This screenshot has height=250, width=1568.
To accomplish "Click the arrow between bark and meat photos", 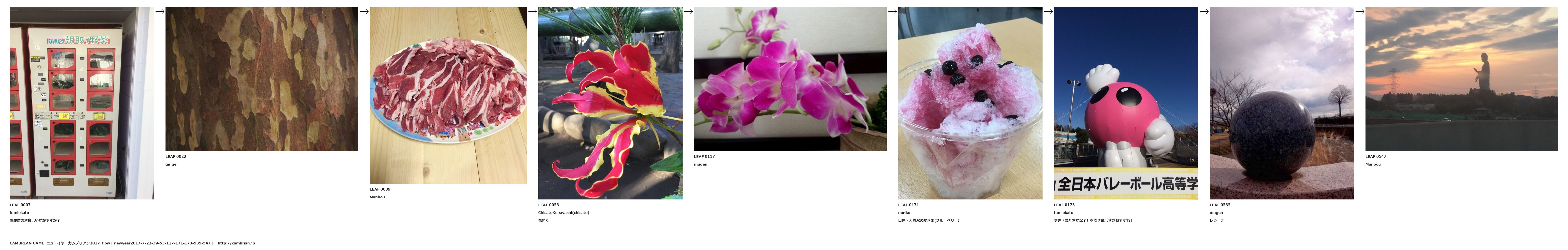I will coord(364,11).
